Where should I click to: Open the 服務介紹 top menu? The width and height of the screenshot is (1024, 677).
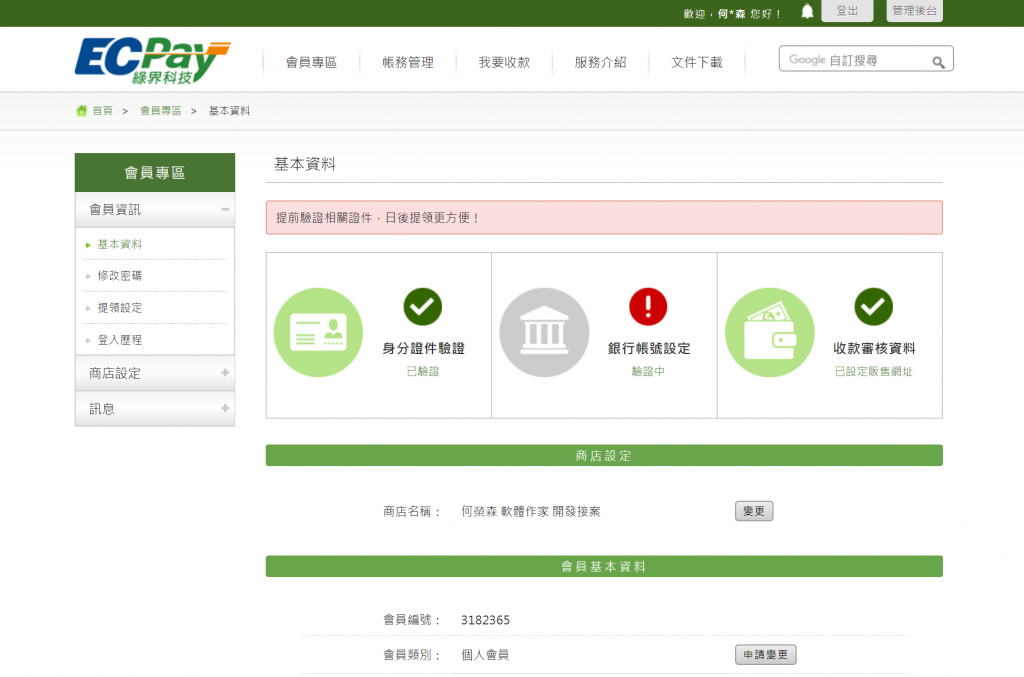tap(600, 62)
